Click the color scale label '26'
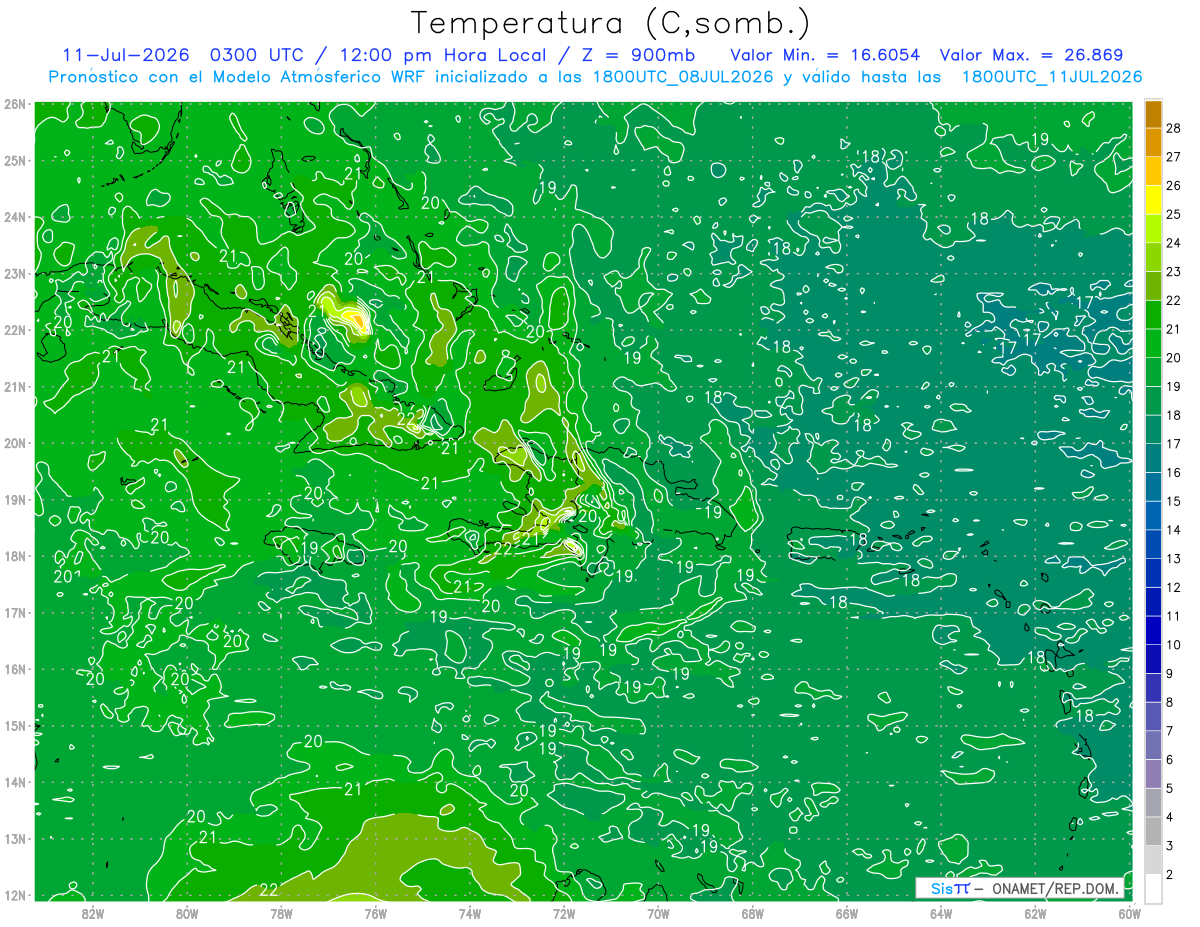The width and height of the screenshot is (1200, 927). 1174,185
